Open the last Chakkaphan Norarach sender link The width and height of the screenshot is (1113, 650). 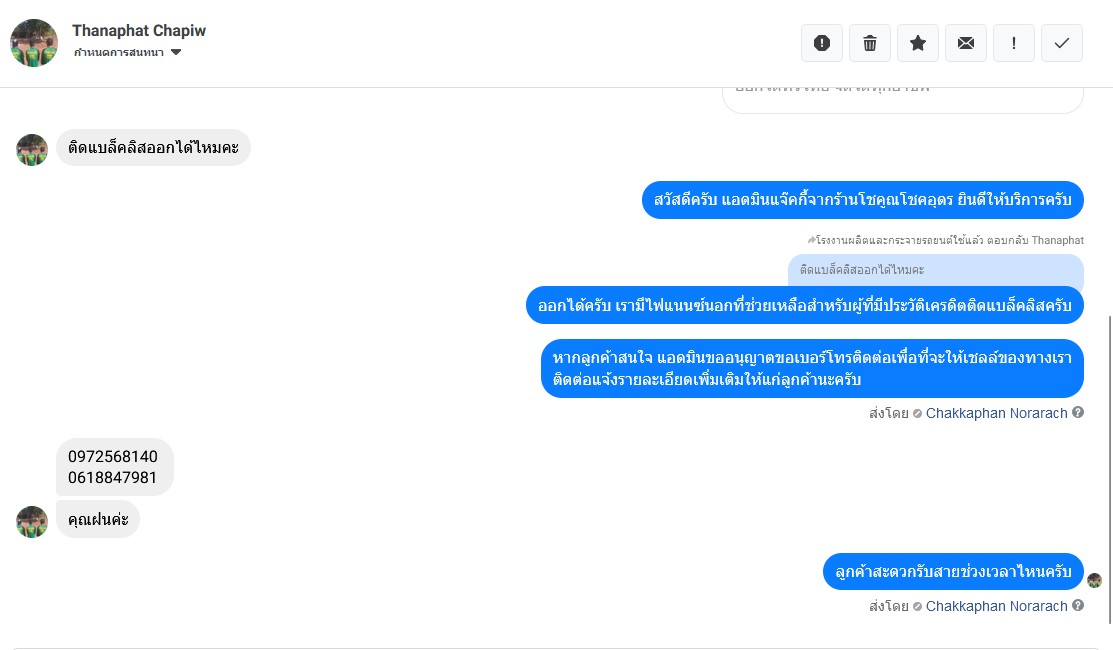pyautogui.click(x=996, y=606)
